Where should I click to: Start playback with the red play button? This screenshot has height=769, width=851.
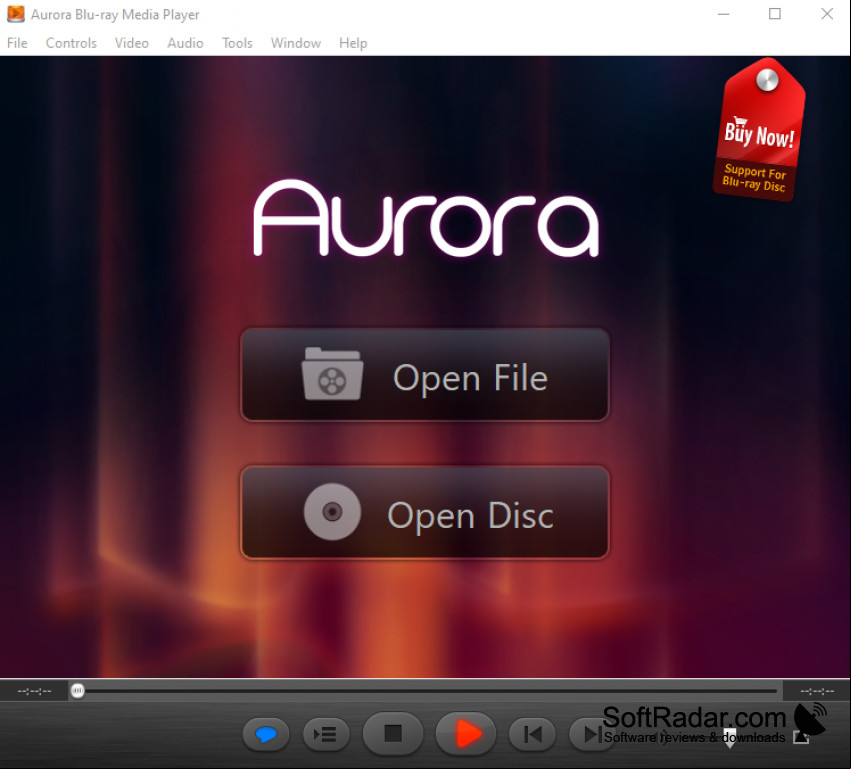click(466, 734)
